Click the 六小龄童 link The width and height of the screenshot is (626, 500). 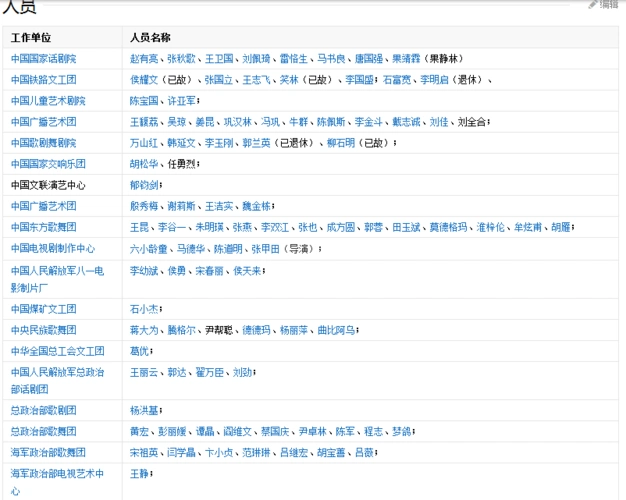149,249
